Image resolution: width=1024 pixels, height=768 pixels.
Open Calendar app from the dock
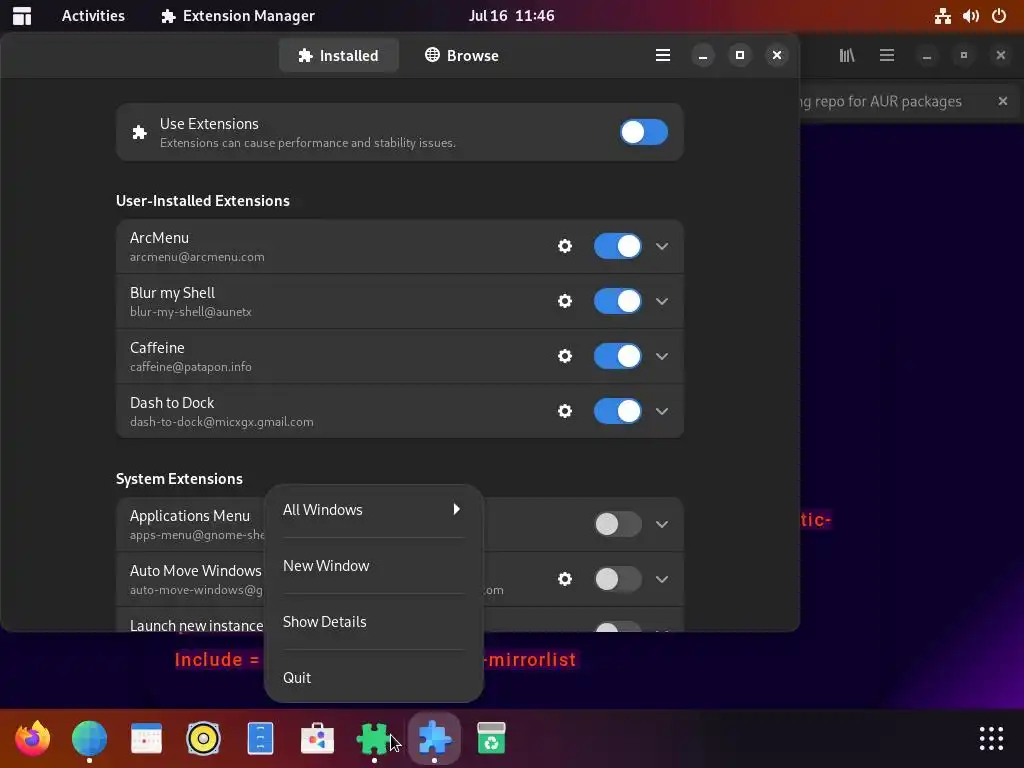click(146, 739)
